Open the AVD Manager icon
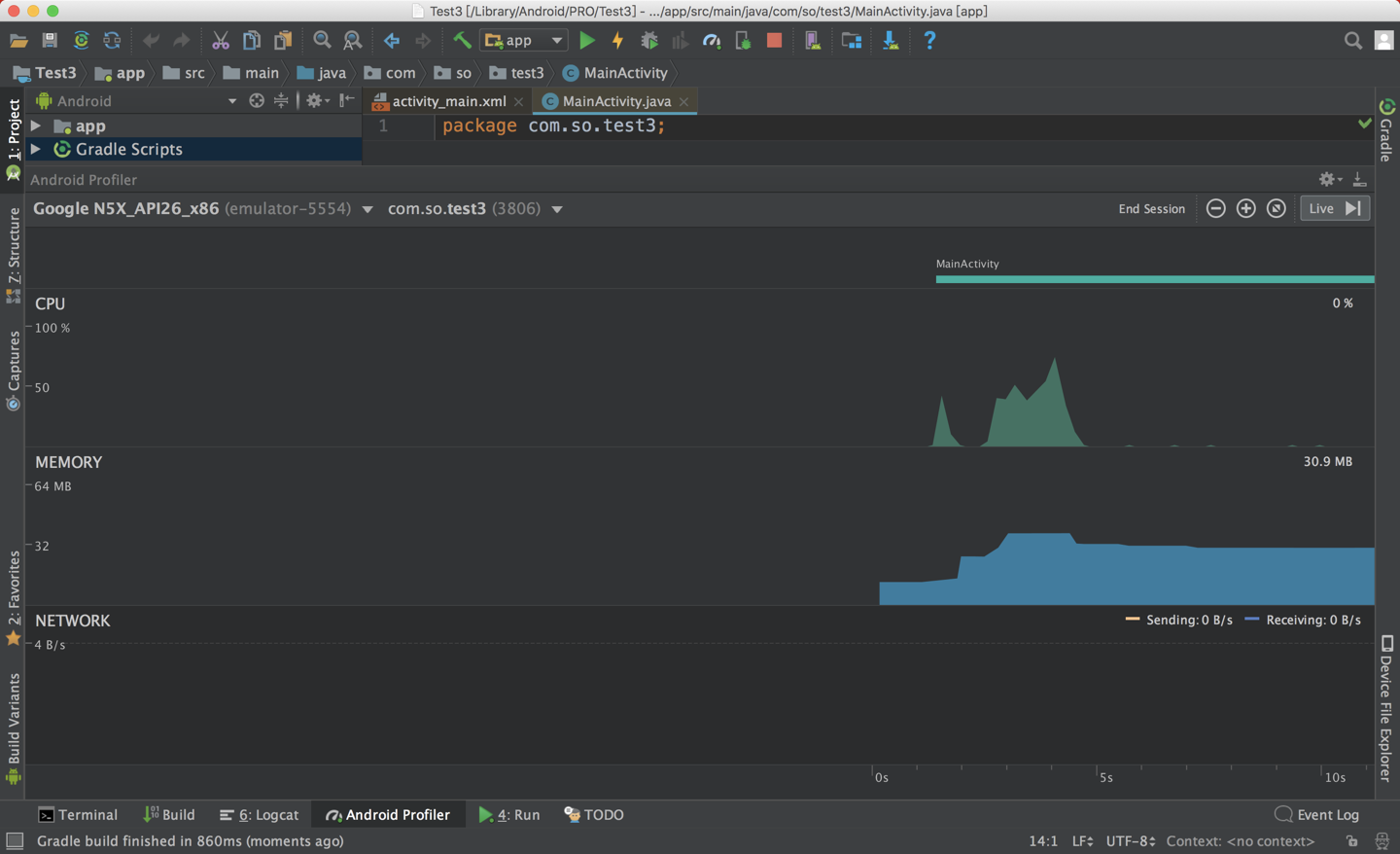The height and width of the screenshot is (854, 1400). pos(813,41)
